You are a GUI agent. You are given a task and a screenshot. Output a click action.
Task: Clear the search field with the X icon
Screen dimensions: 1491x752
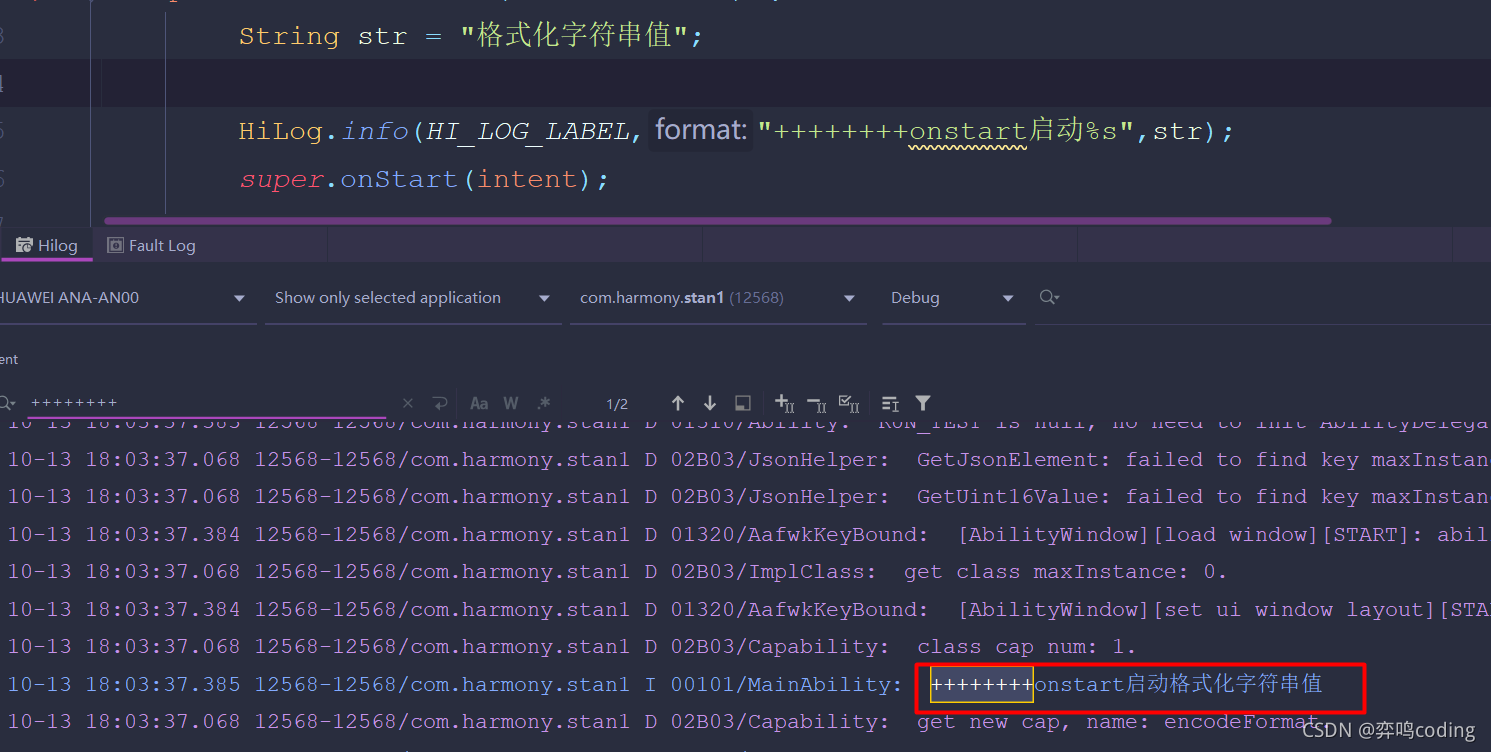point(408,403)
